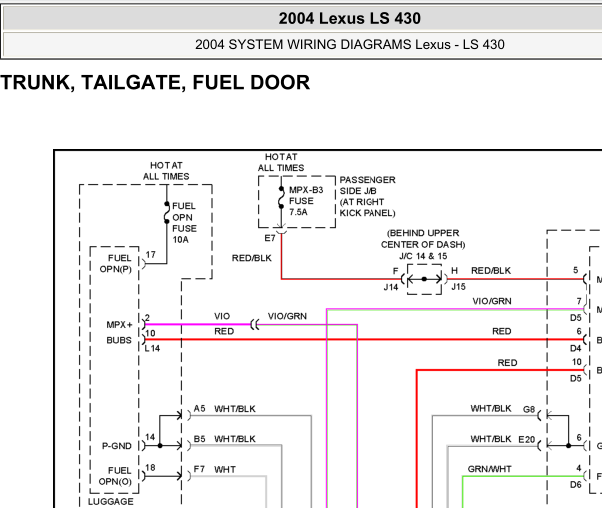Click the 'FUEL OPN FUSE 10A' label
Screen dimensions: 602x508
tap(184, 223)
